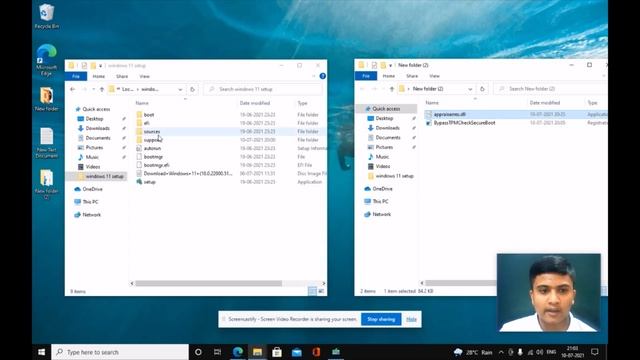This screenshot has width=640, height=360.
Task: Select the bootmgr.efi file
Action: point(156,165)
